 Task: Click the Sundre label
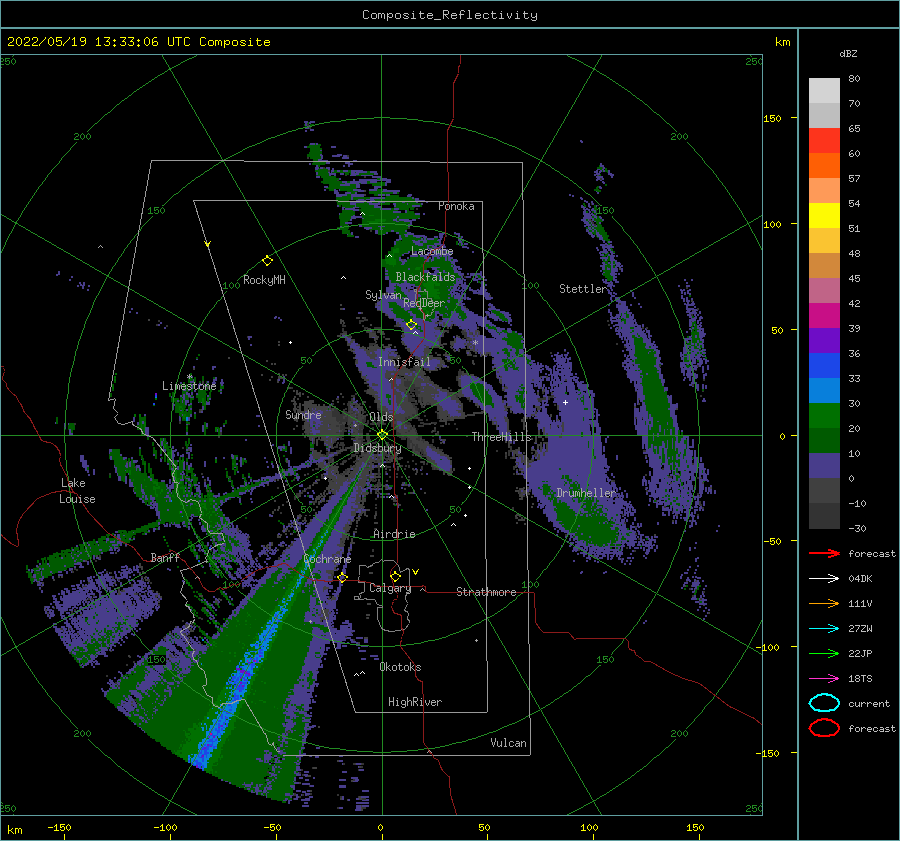[x=303, y=414]
